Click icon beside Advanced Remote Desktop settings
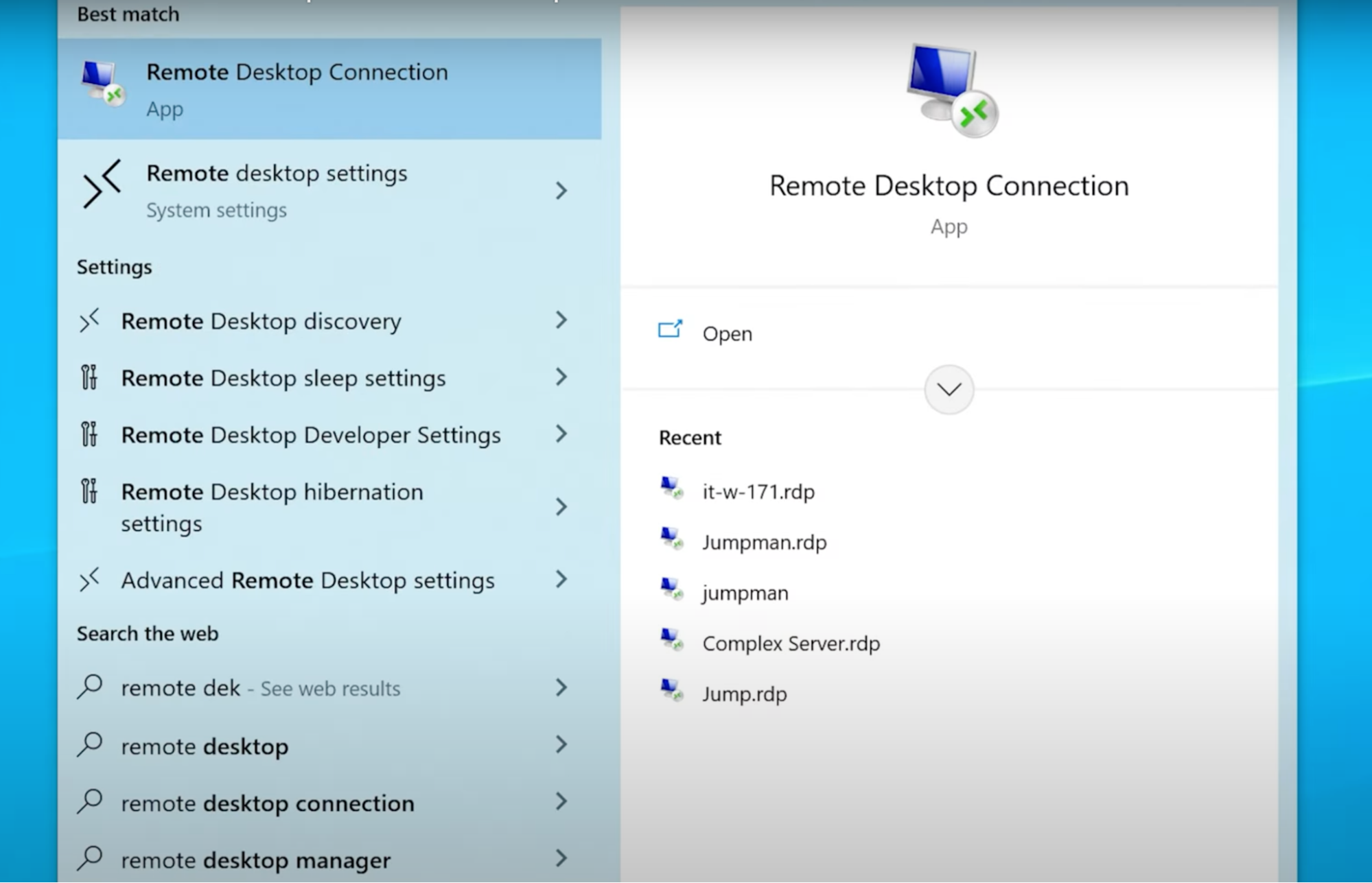The height and width of the screenshot is (883, 1372). point(89,580)
